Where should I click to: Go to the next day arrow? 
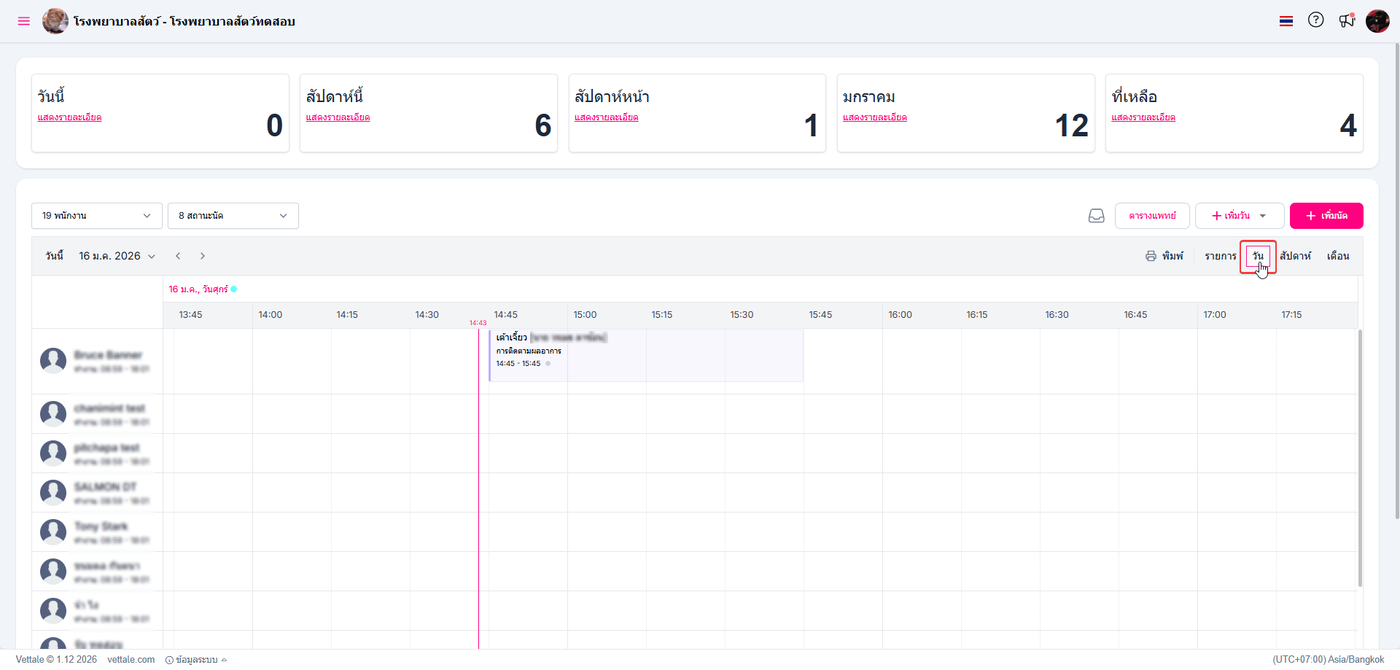pyautogui.click(x=202, y=256)
